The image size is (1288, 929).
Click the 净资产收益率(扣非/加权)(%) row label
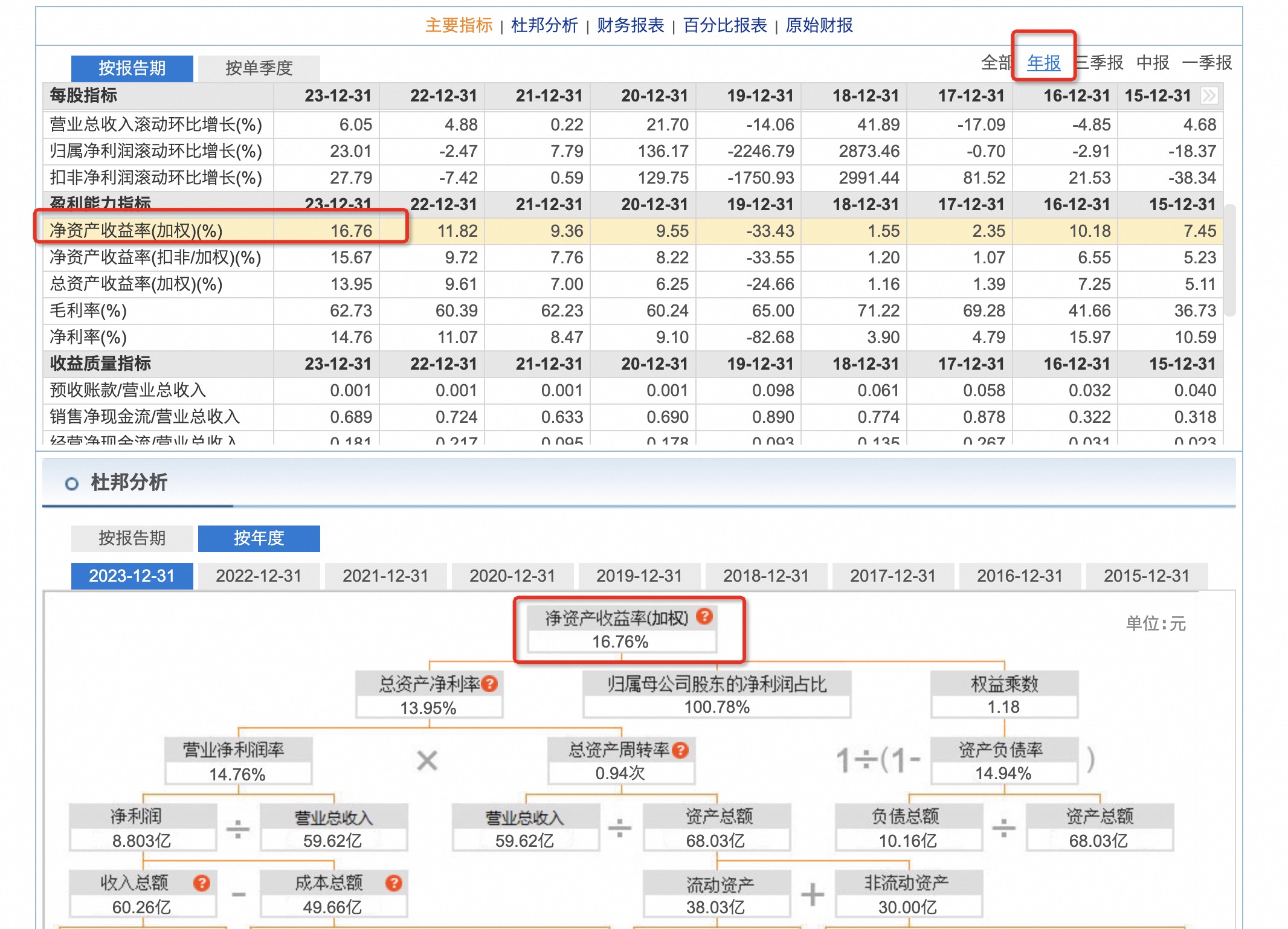tap(155, 257)
